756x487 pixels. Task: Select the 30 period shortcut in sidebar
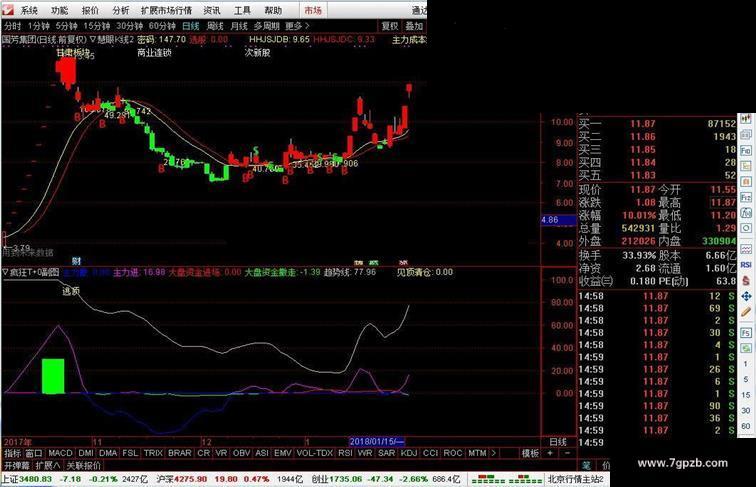pos(746,410)
